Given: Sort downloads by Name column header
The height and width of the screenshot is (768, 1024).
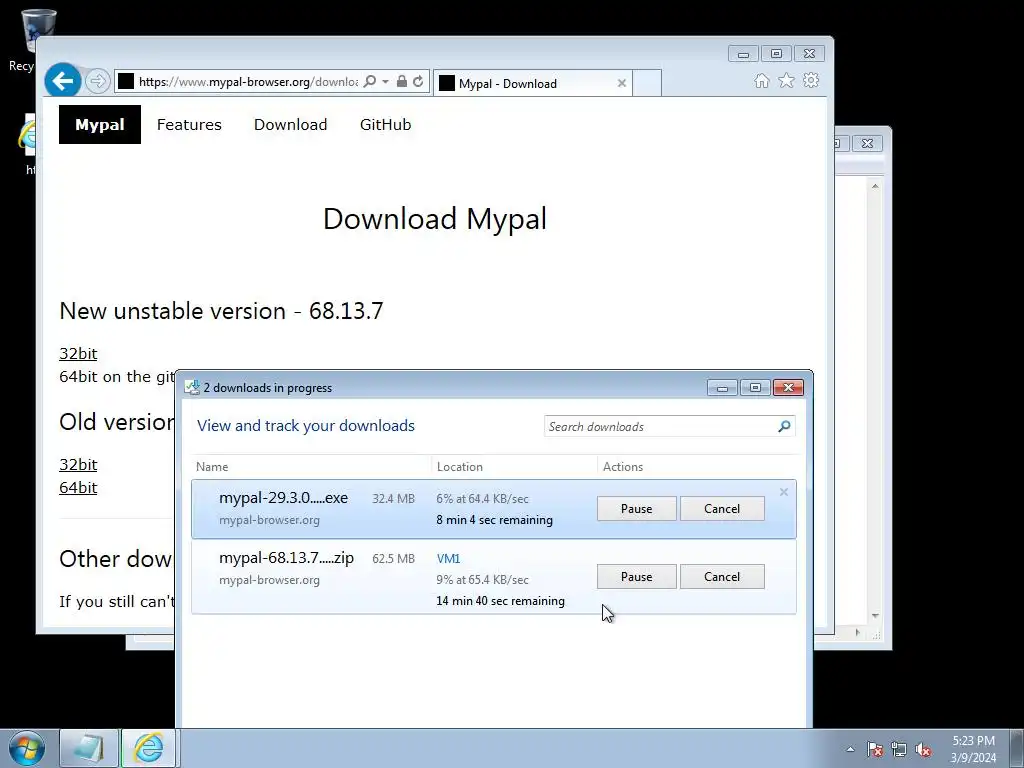Looking at the screenshot, I should coord(212,466).
